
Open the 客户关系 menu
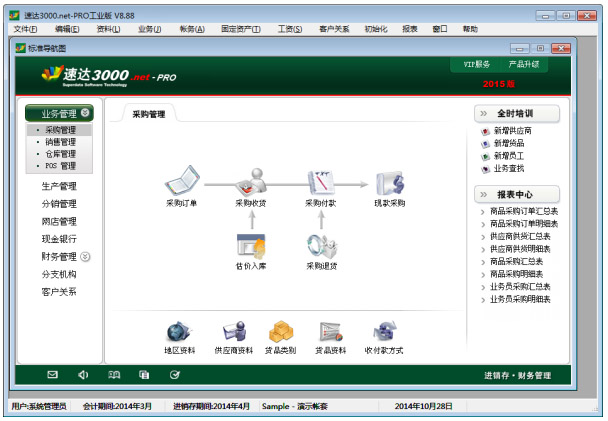pyautogui.click(x=334, y=29)
